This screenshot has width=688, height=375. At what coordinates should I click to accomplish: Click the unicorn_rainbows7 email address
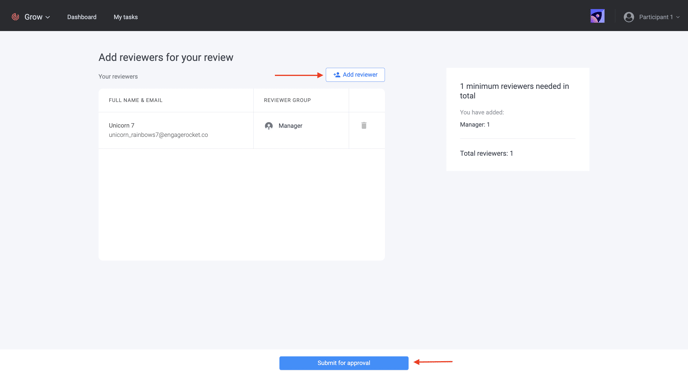pyautogui.click(x=158, y=135)
